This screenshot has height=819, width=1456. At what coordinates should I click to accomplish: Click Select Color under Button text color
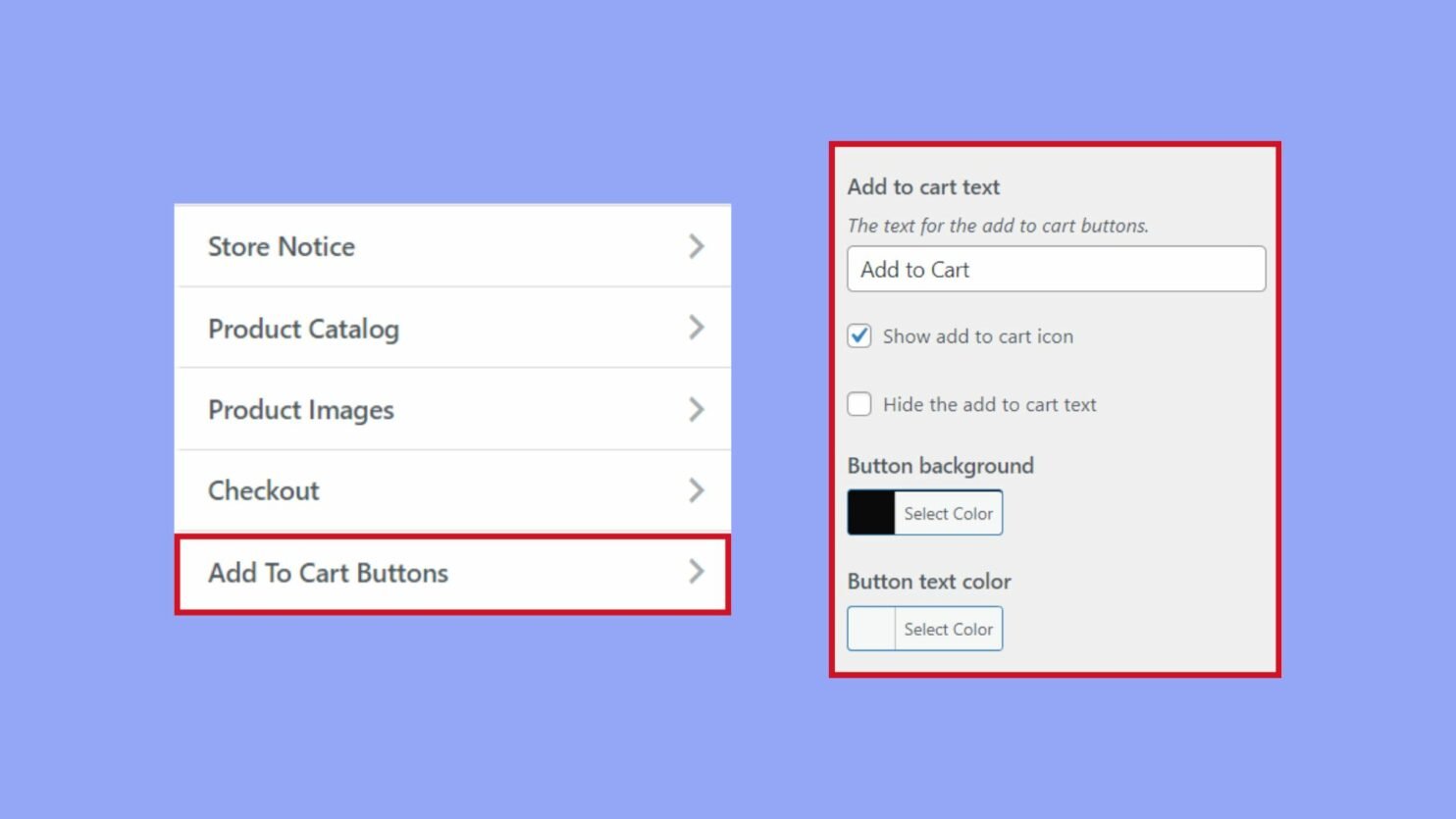coord(948,629)
